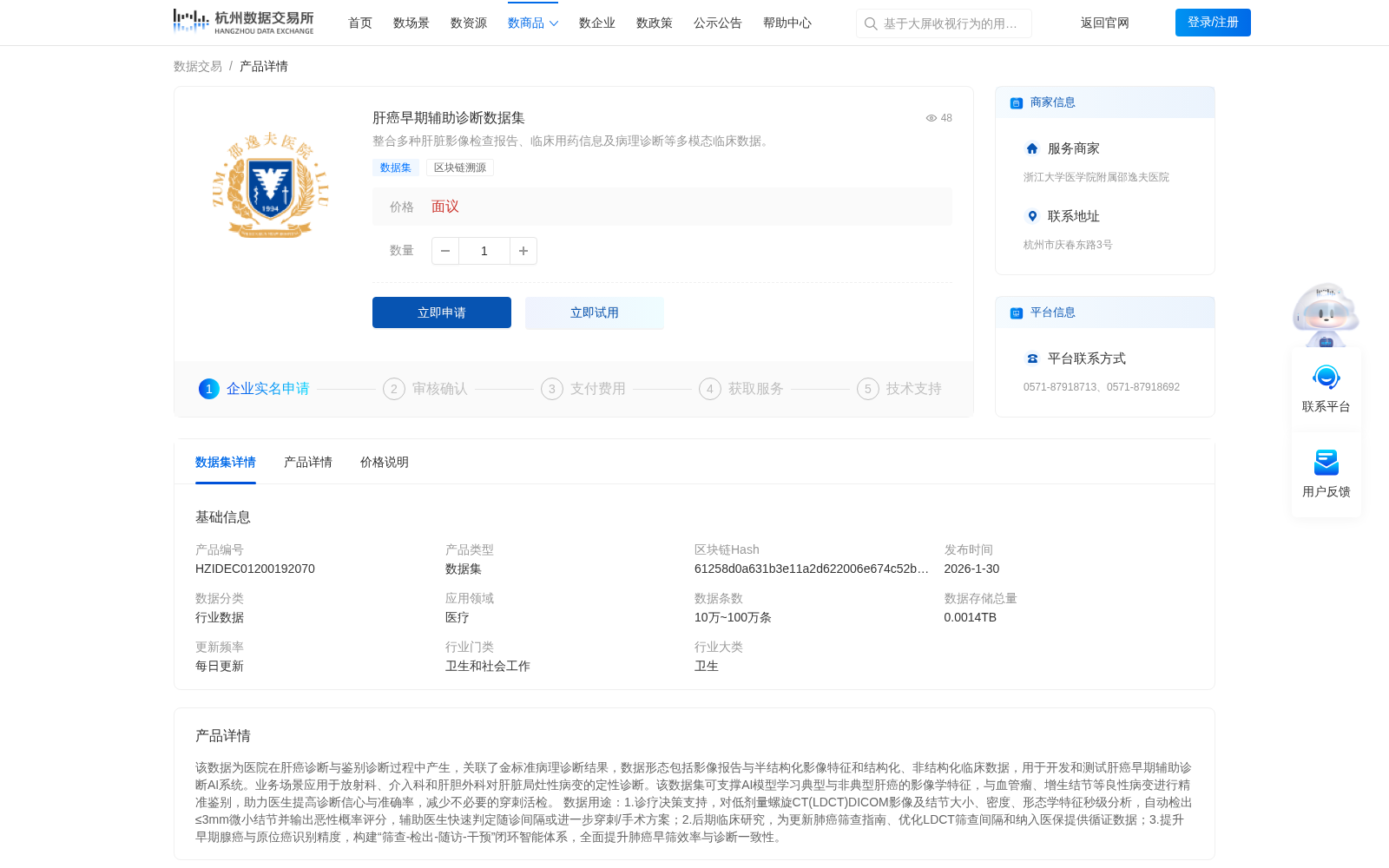The height and width of the screenshot is (868, 1389).
Task: Click the 数据交易 breadcrumb link
Action: point(198,66)
